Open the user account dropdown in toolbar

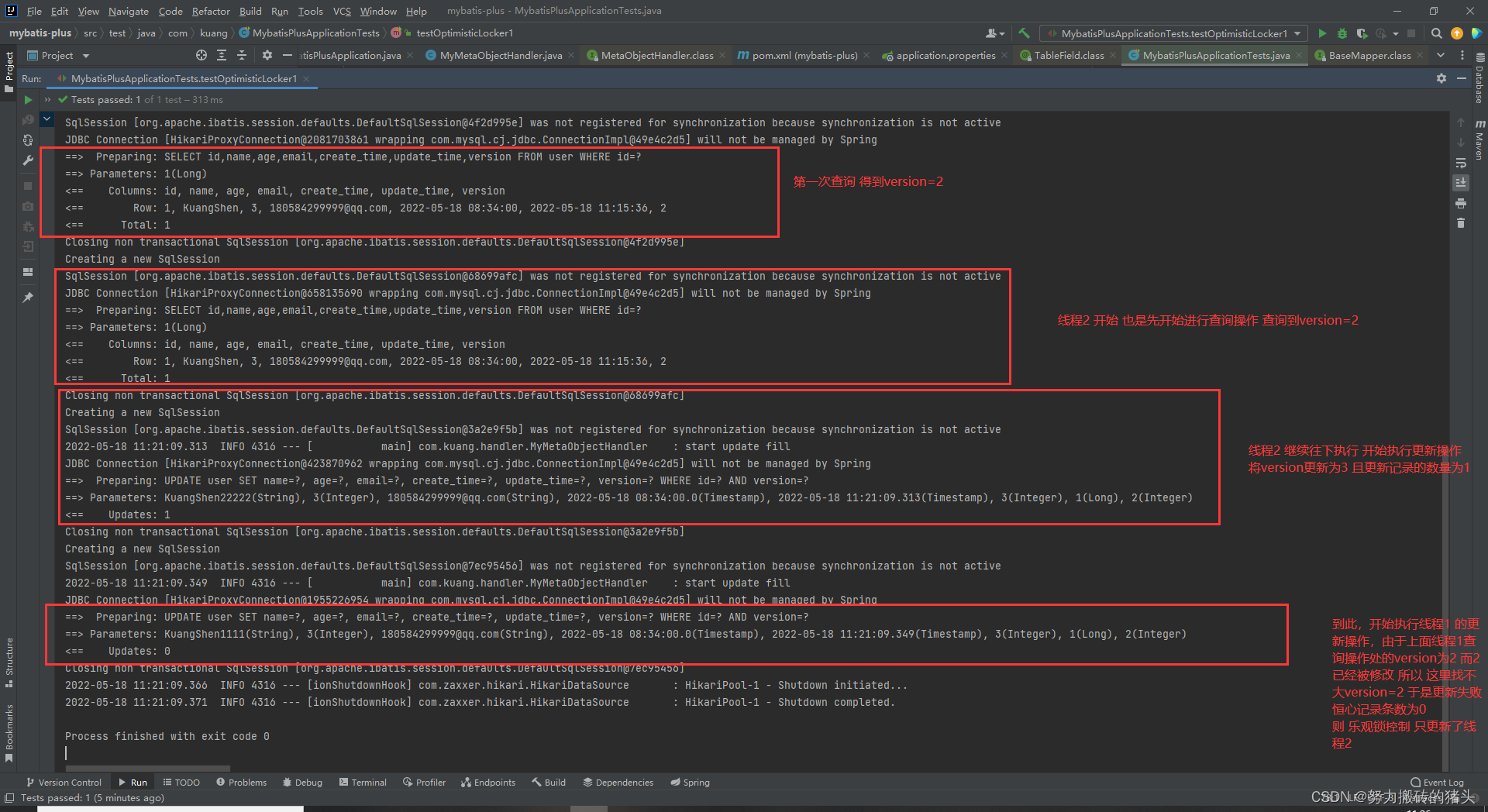[995, 33]
